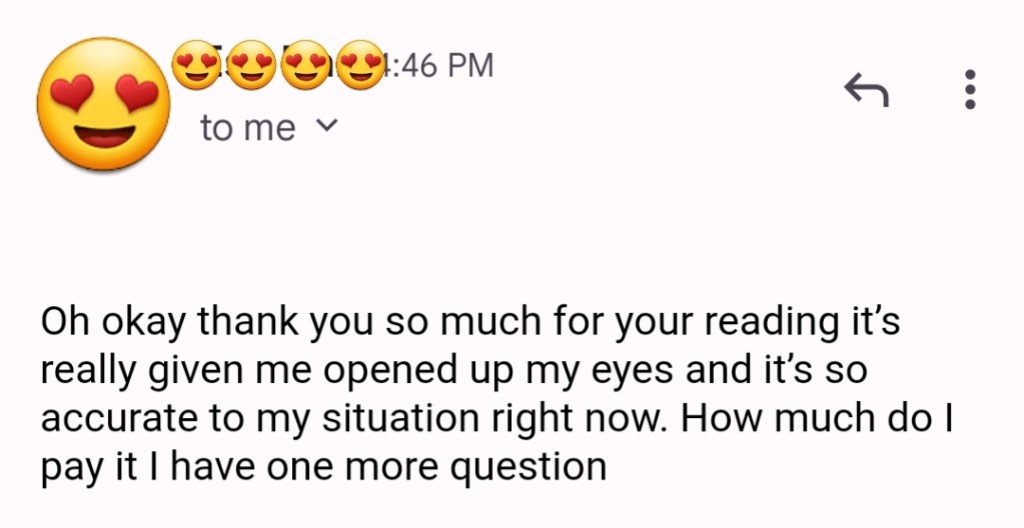
Task: Open the three-dot more options menu
Action: pos(968,92)
